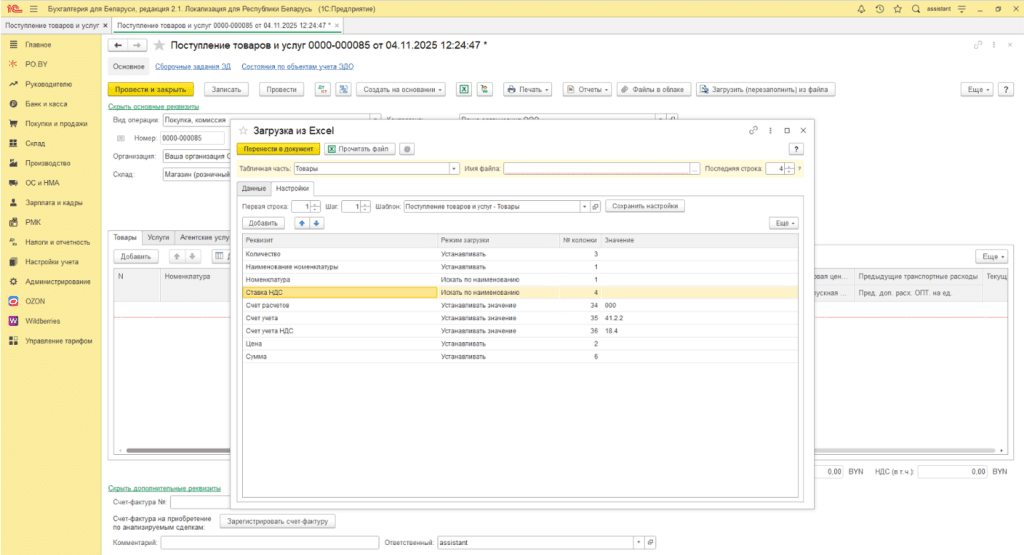Click the help question mark button in dialog
This screenshot has width=1024, height=555.
pos(796,149)
